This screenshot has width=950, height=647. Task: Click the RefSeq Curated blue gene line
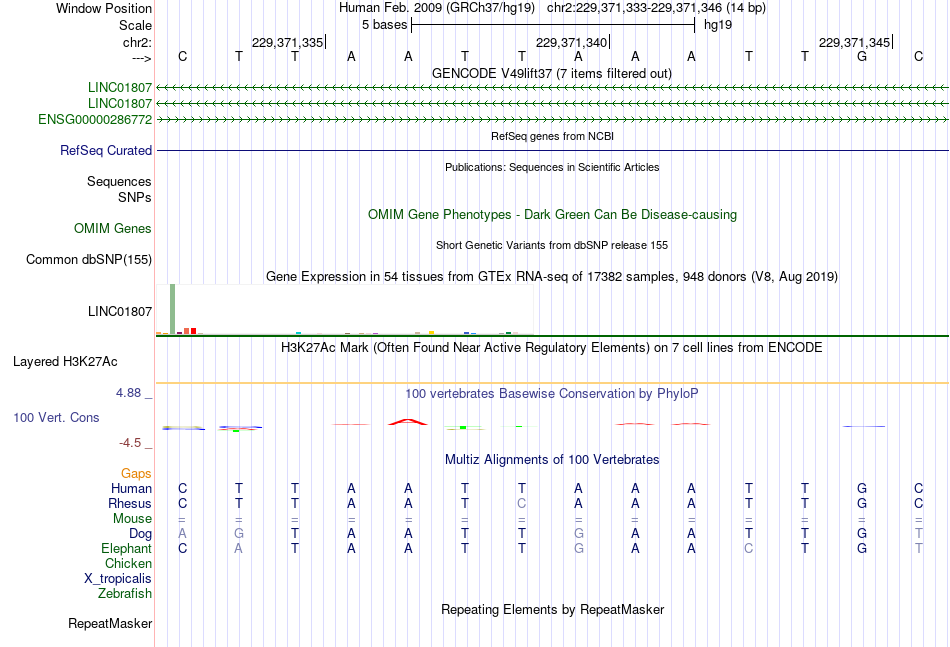click(552, 150)
